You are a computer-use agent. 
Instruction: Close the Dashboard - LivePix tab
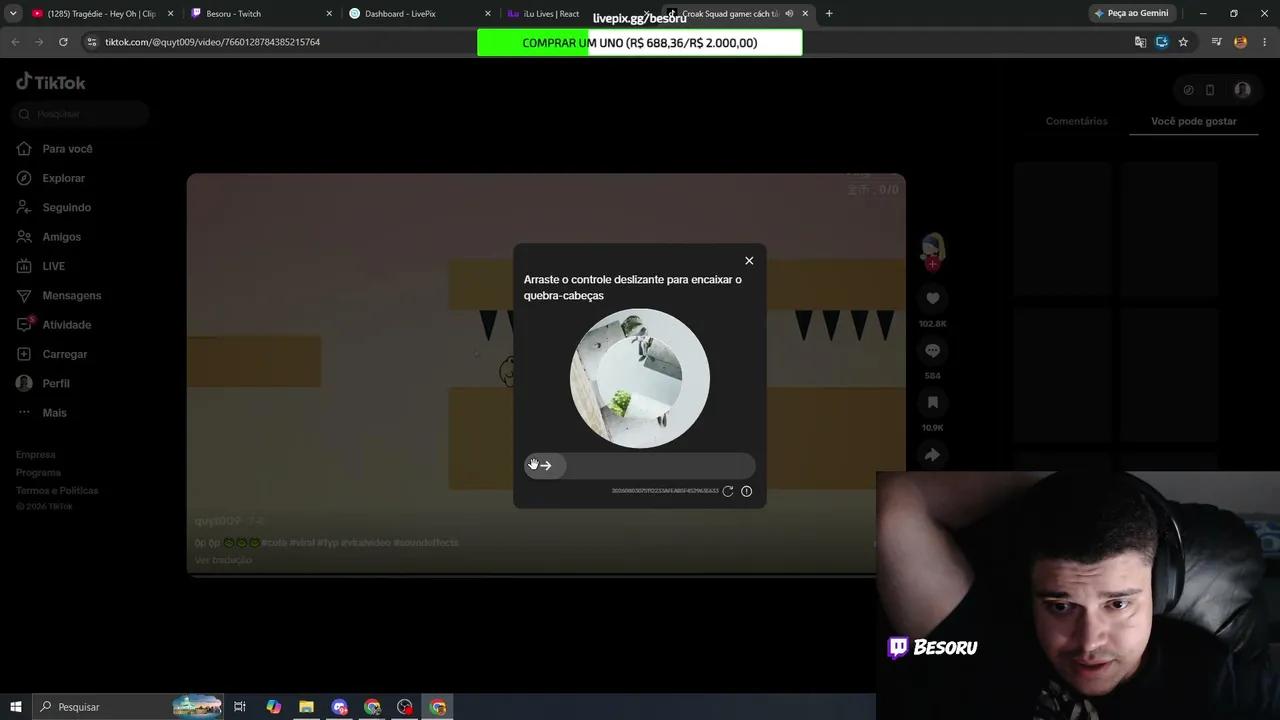488,14
